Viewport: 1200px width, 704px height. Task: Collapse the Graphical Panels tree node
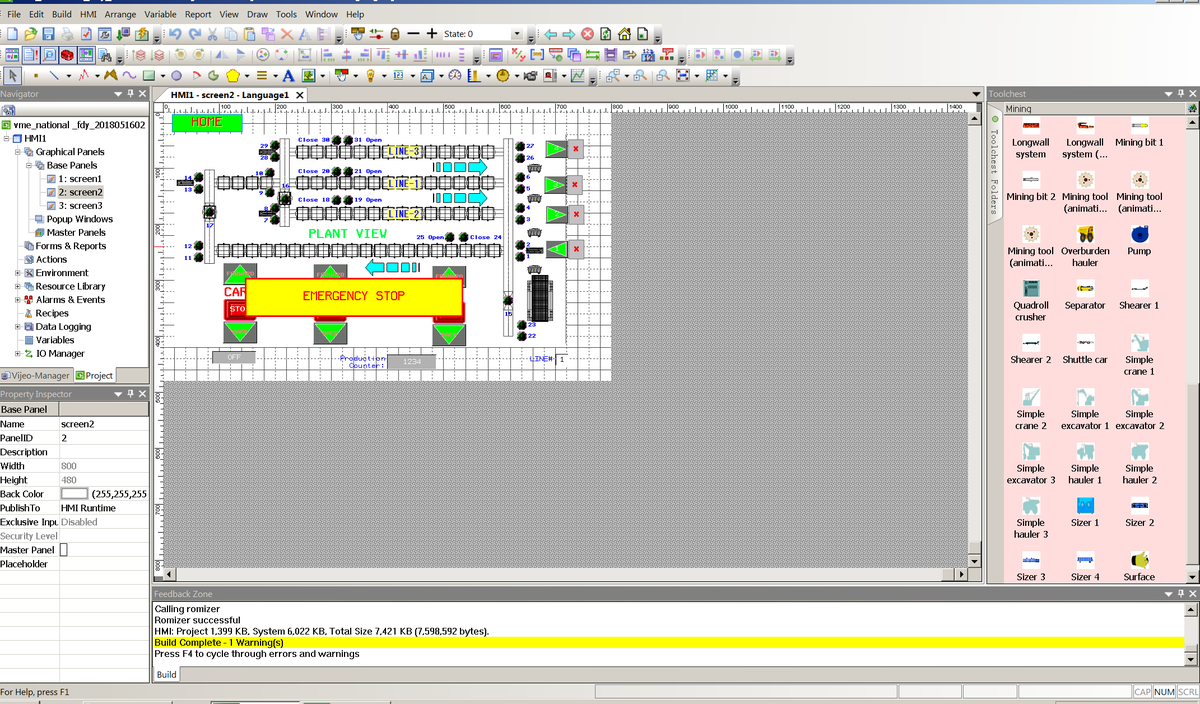(x=18, y=152)
